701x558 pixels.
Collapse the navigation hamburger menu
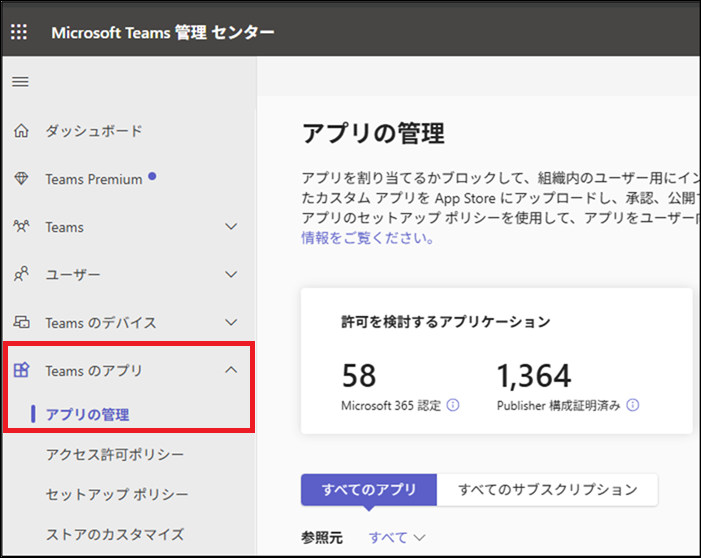(x=20, y=82)
